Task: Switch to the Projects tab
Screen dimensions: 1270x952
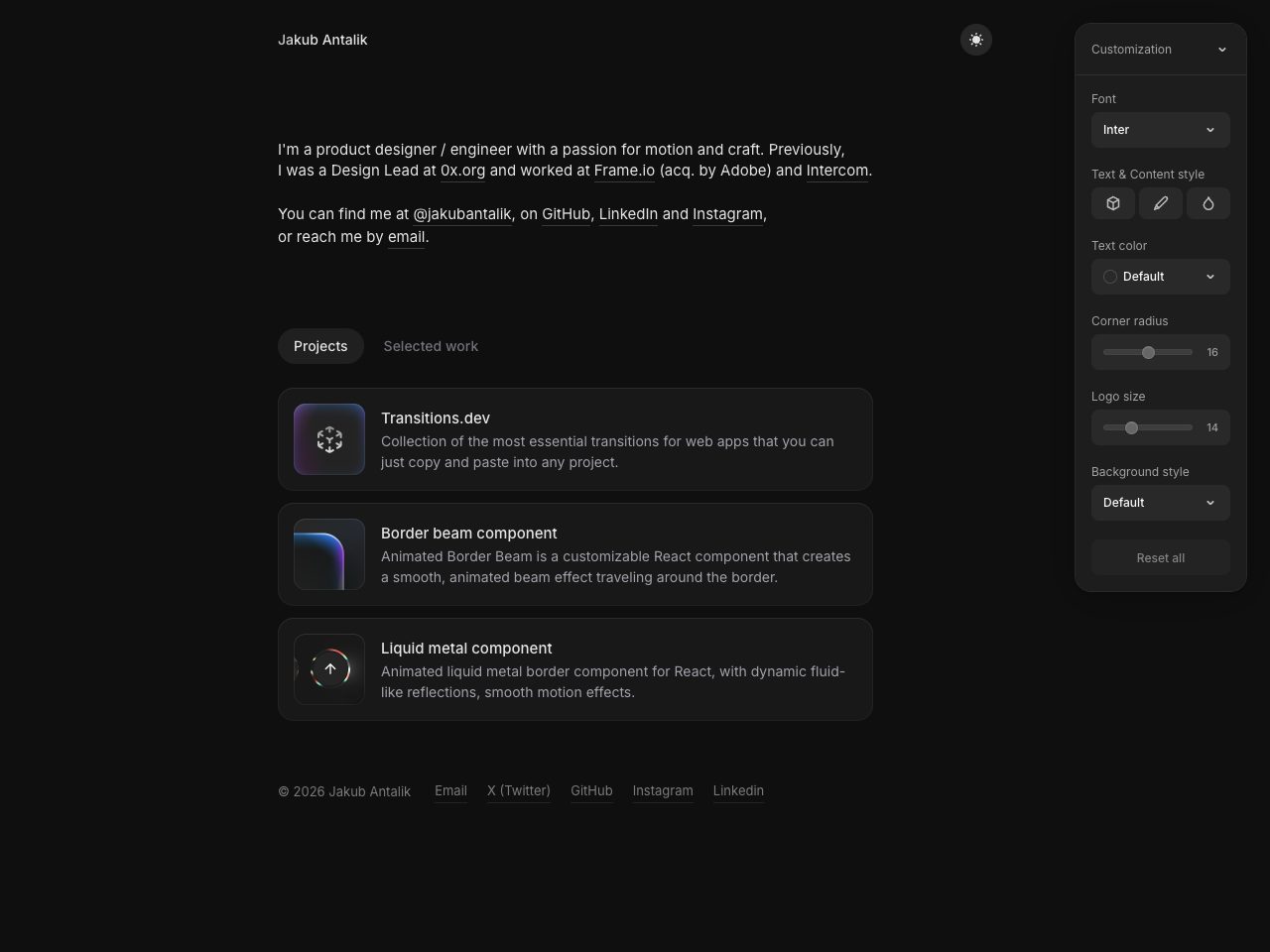Action: click(x=320, y=346)
